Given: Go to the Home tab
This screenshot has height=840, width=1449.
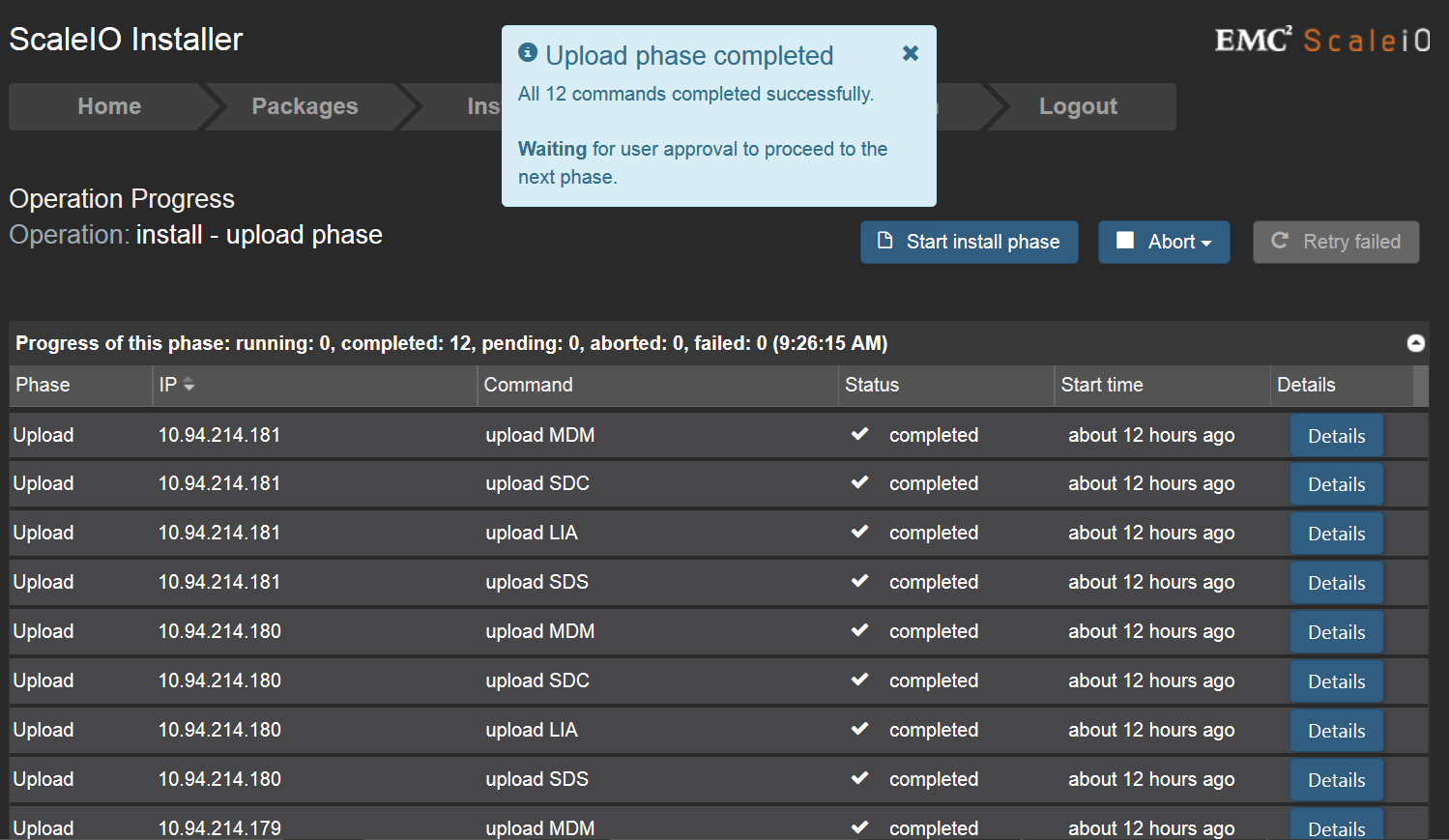Looking at the screenshot, I should click(109, 106).
